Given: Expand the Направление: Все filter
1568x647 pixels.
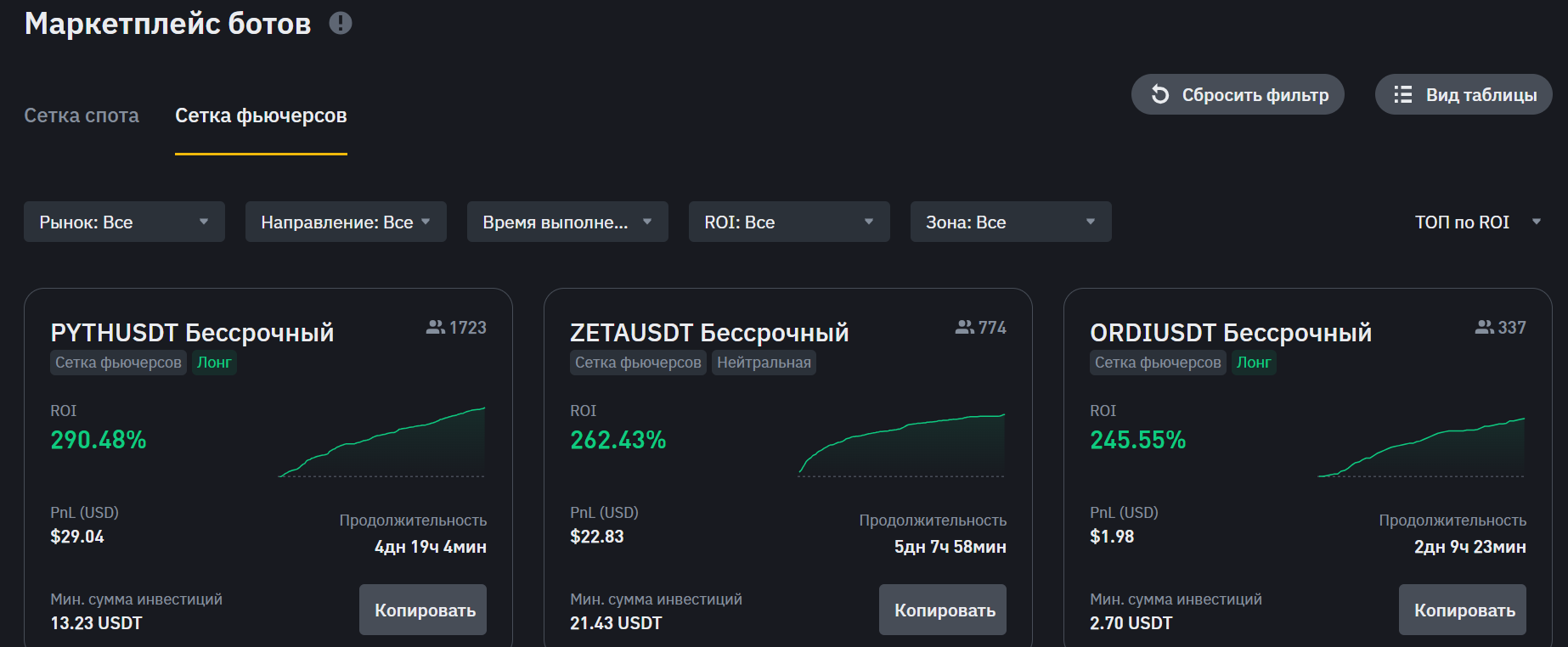Looking at the screenshot, I should (x=346, y=222).
